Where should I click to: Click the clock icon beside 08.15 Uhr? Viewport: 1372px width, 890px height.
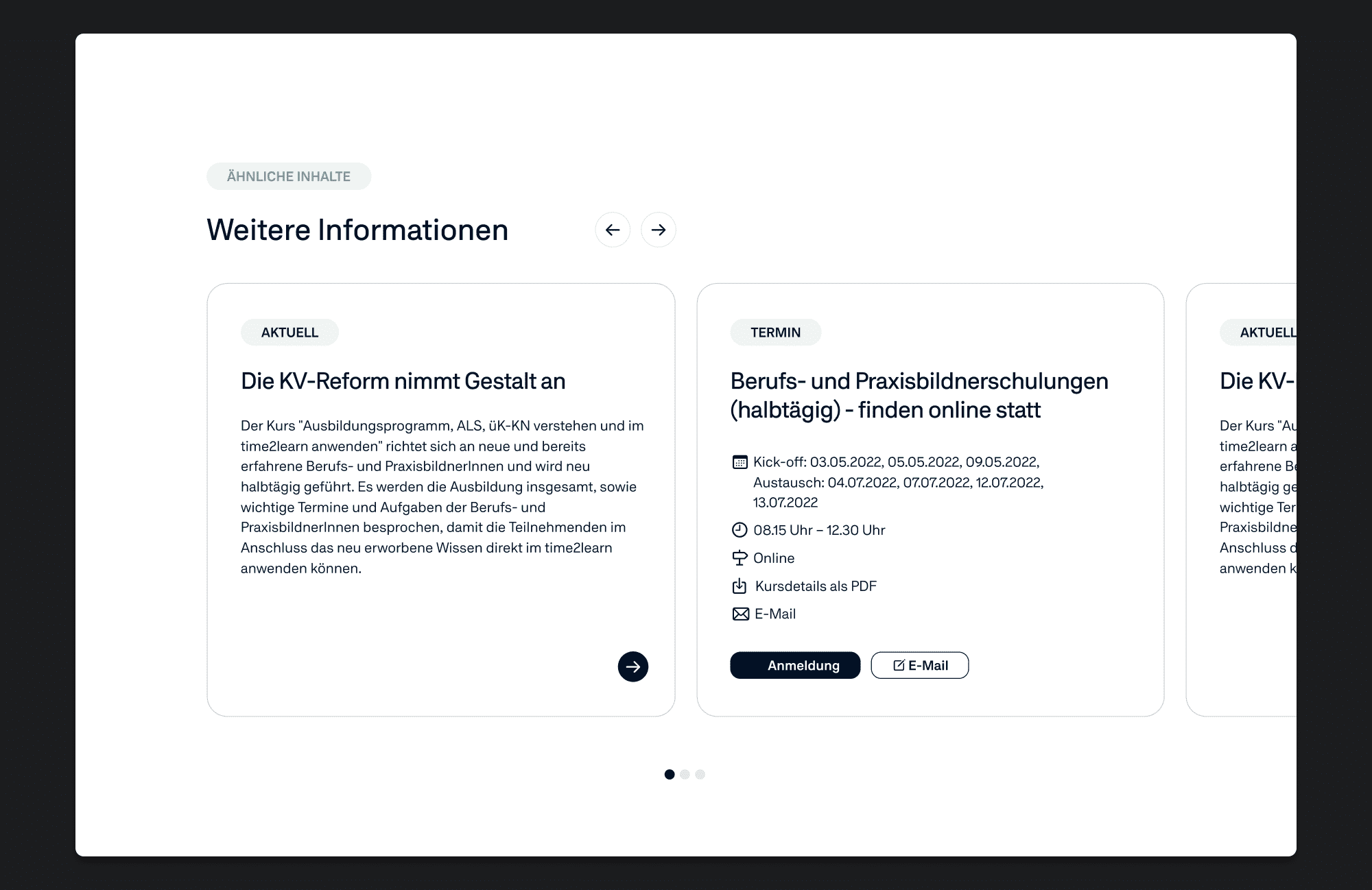click(x=740, y=530)
